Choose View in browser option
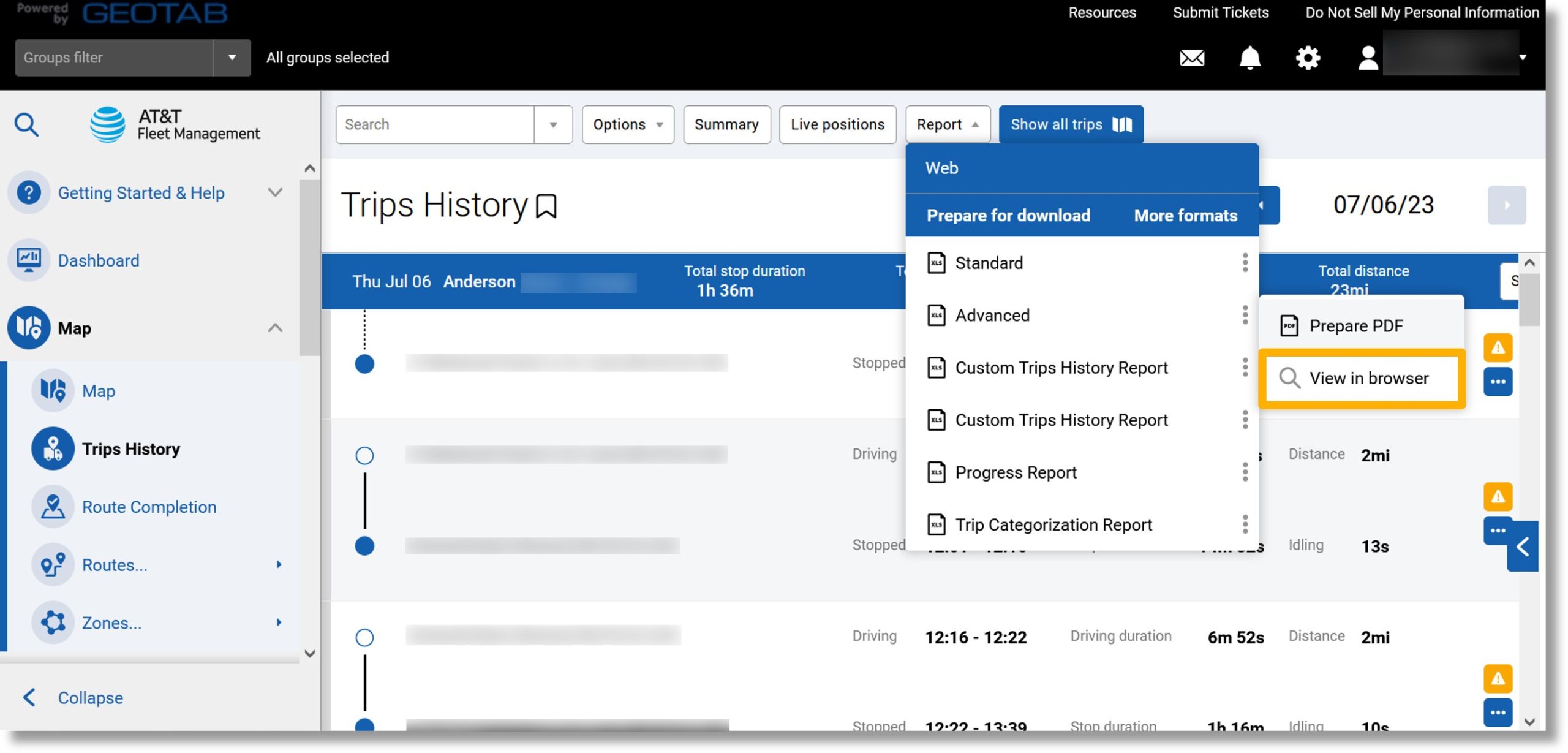This screenshot has height=753, width=1568. click(x=1361, y=379)
